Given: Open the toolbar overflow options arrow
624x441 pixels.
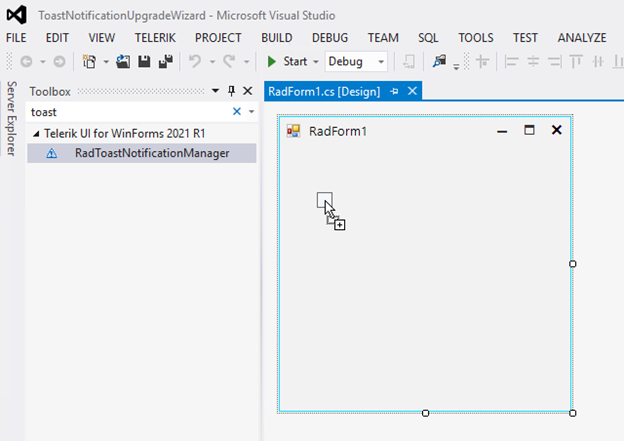Looking at the screenshot, I should click(456, 67).
